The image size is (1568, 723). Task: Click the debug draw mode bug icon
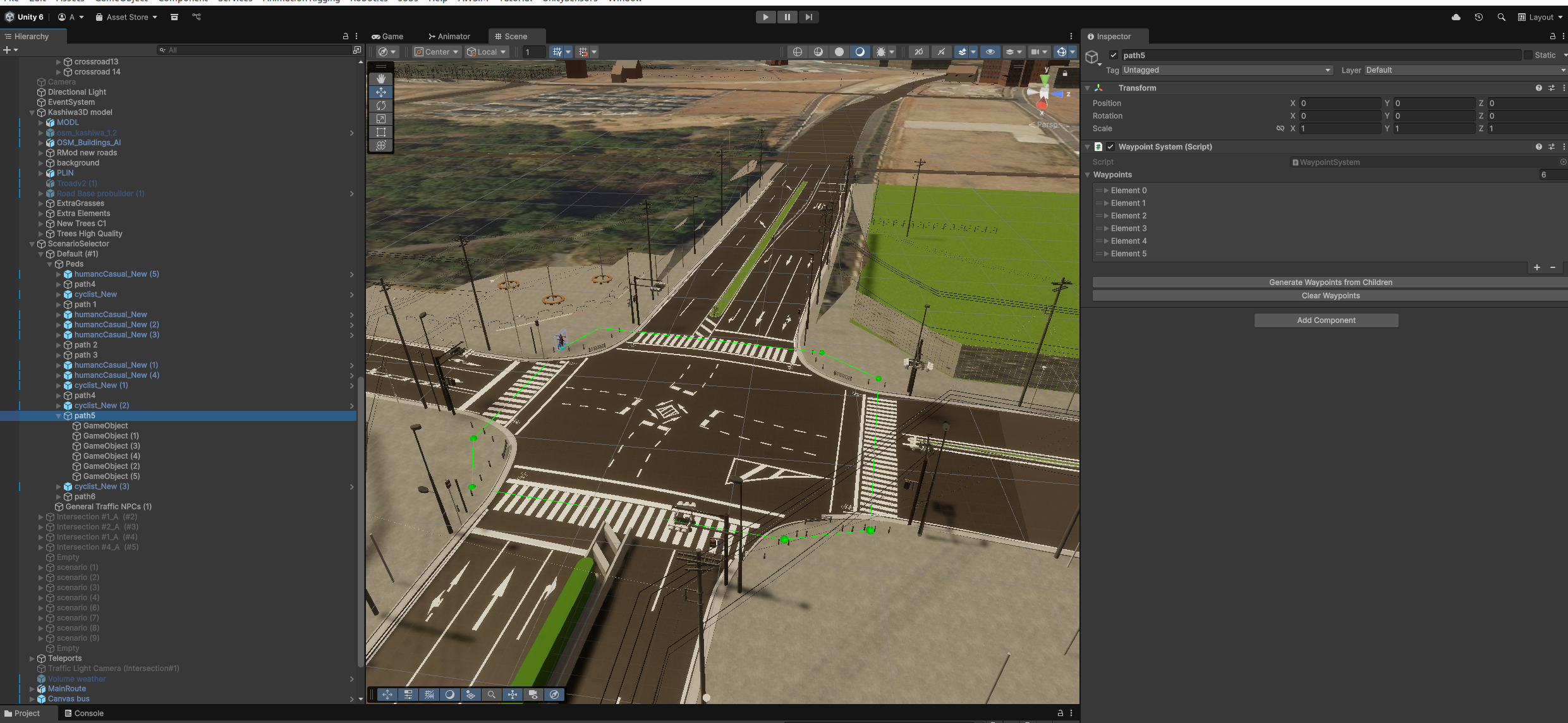[880, 52]
